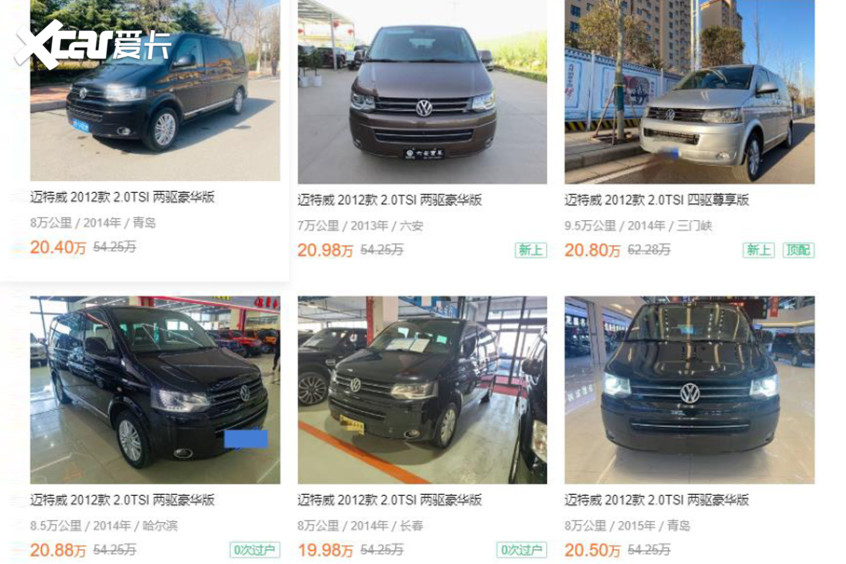
Task: Click the title of the 19.98万 listing
Action: [390, 500]
